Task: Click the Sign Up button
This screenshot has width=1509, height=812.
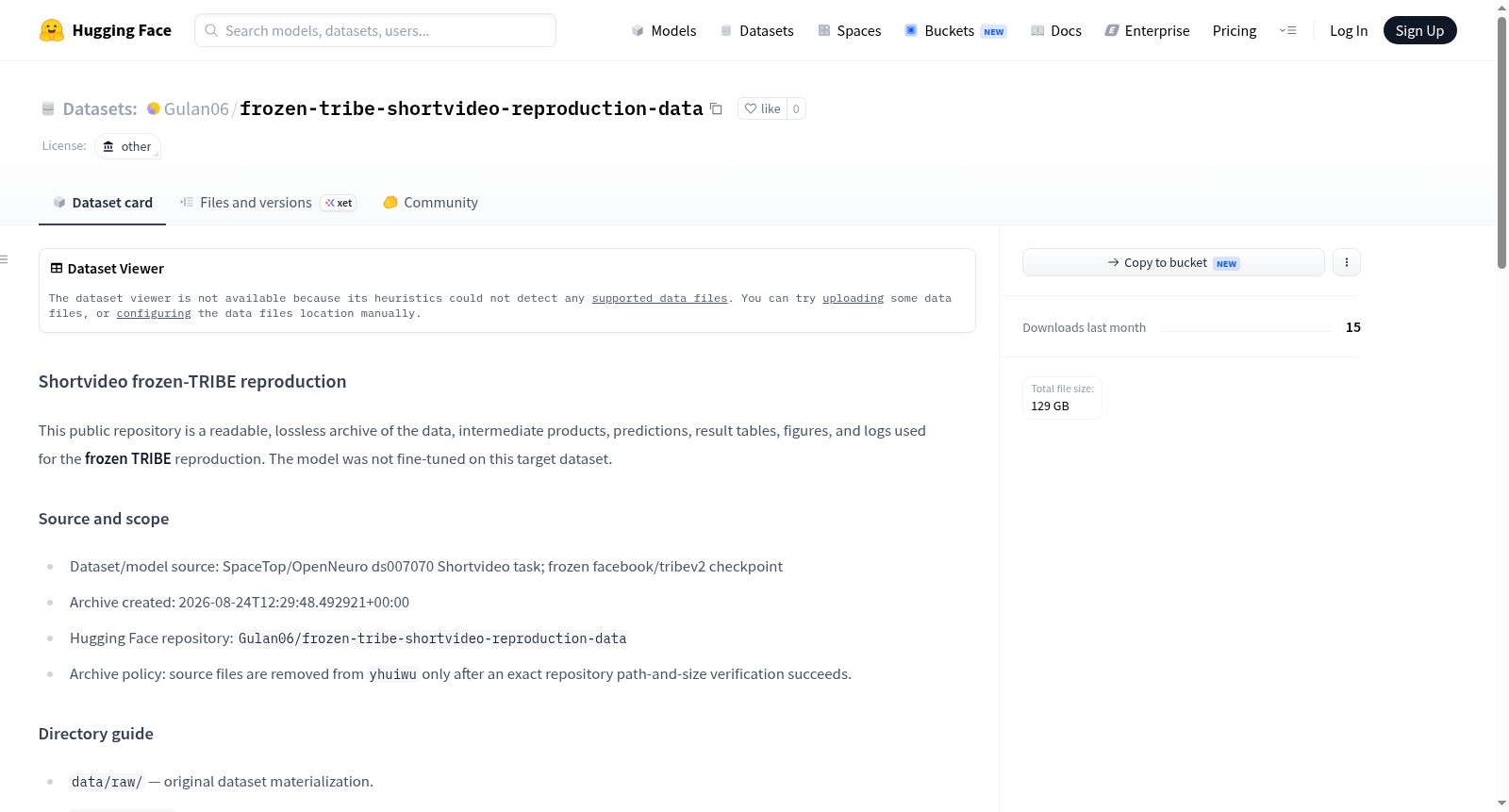Action: (1419, 30)
